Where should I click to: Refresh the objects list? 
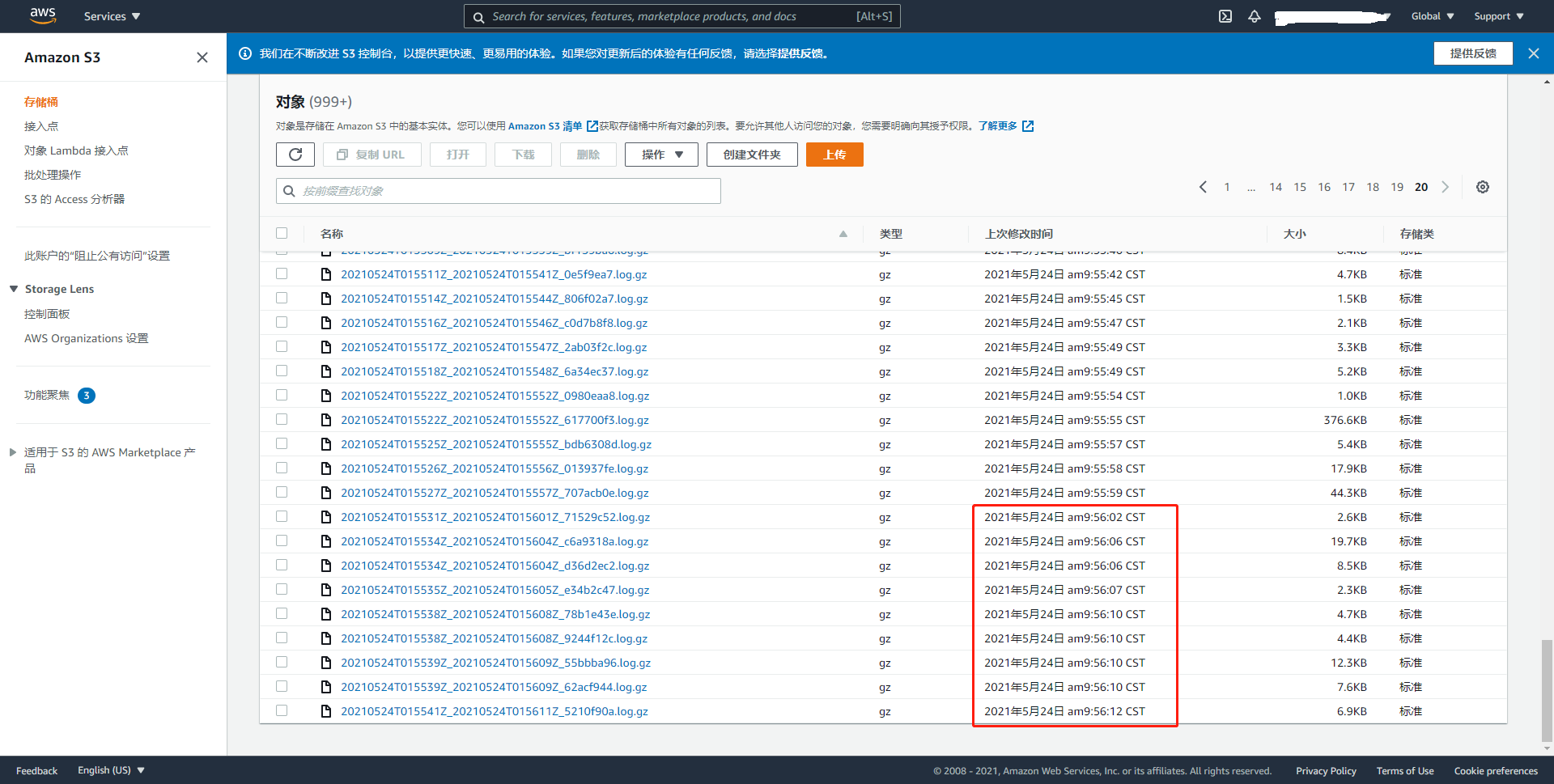click(x=295, y=155)
